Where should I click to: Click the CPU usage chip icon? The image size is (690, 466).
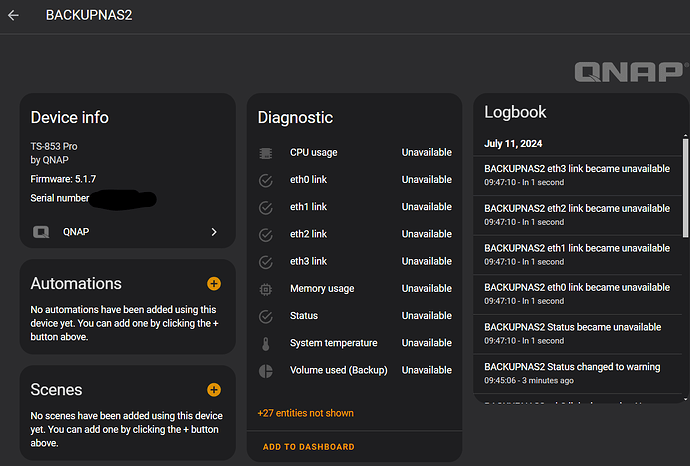pyautogui.click(x=265, y=153)
